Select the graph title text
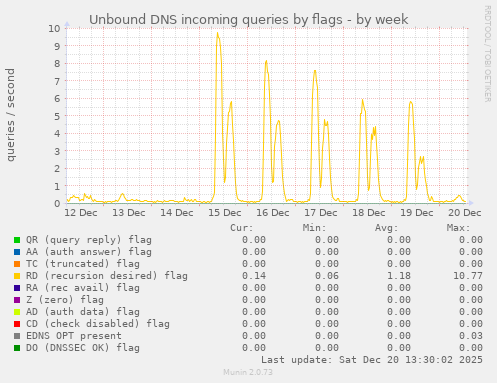Screen dimensions: 497x383 (x=248, y=20)
